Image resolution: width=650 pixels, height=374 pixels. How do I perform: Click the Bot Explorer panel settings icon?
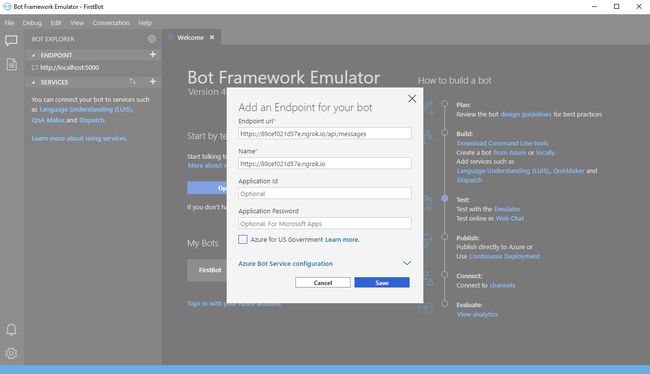click(x=152, y=39)
